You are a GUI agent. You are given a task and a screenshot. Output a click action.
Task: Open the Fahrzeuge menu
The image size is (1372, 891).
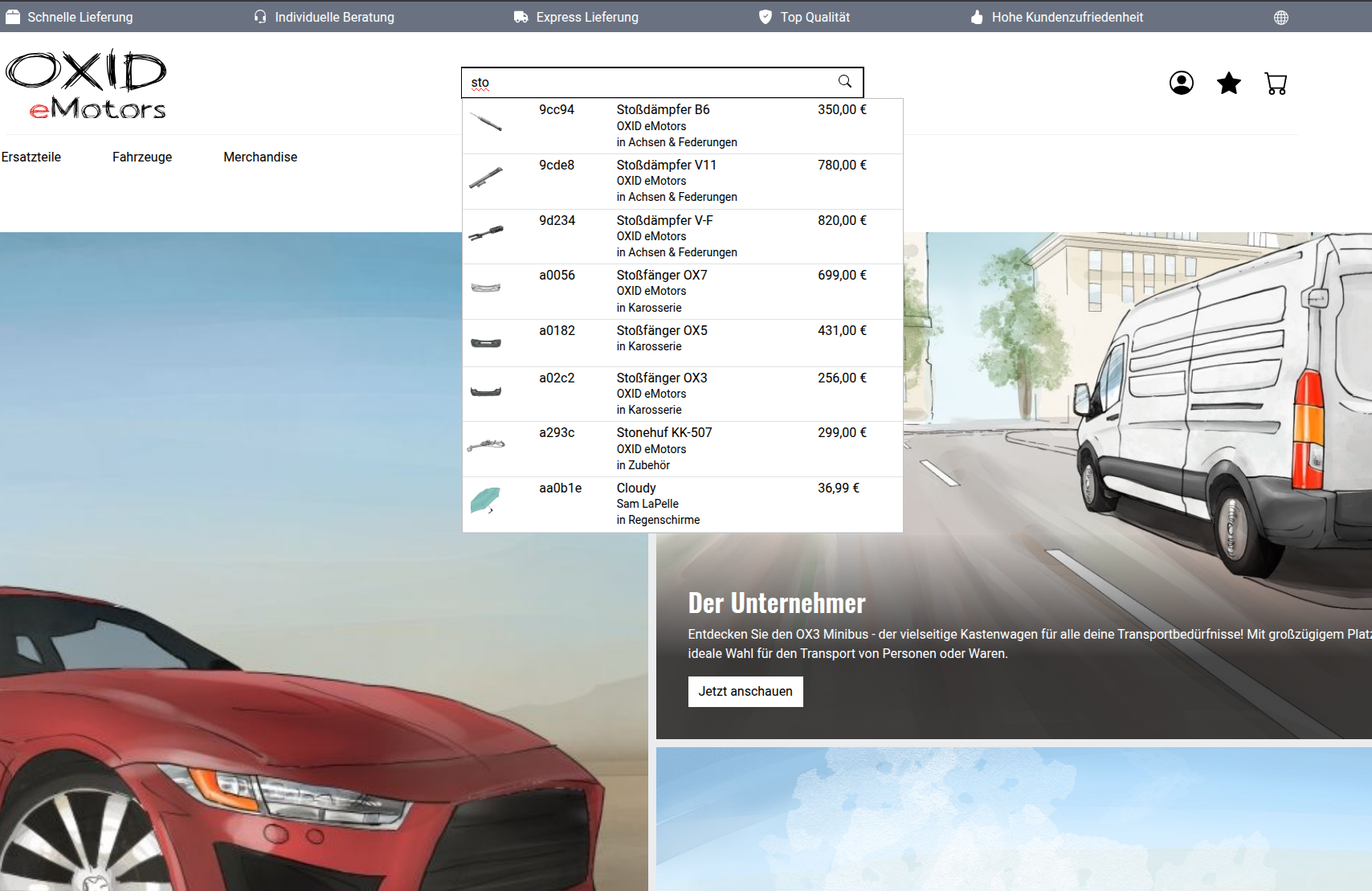point(142,157)
